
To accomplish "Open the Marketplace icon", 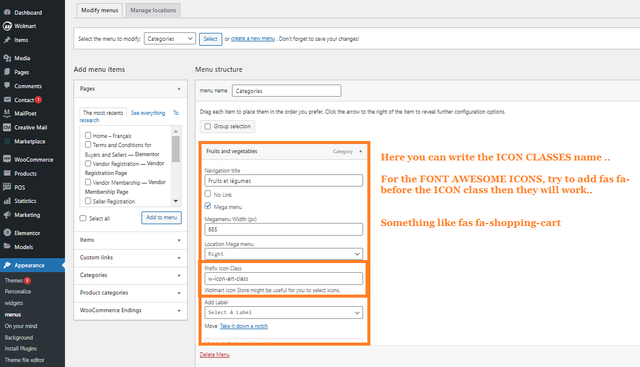I will (x=7, y=141).
